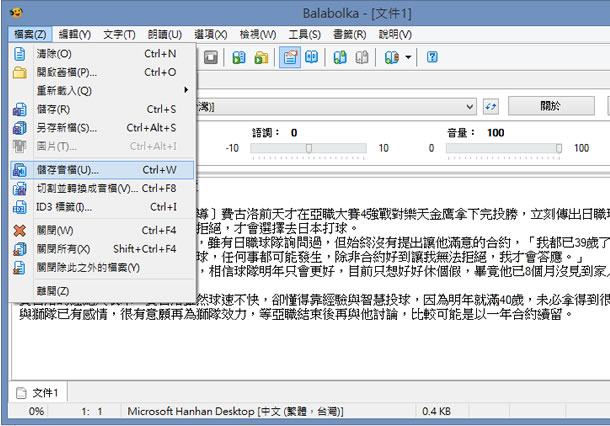Click the folder icon beside 開啟舊檔(P)

pyautogui.click(x=19, y=72)
